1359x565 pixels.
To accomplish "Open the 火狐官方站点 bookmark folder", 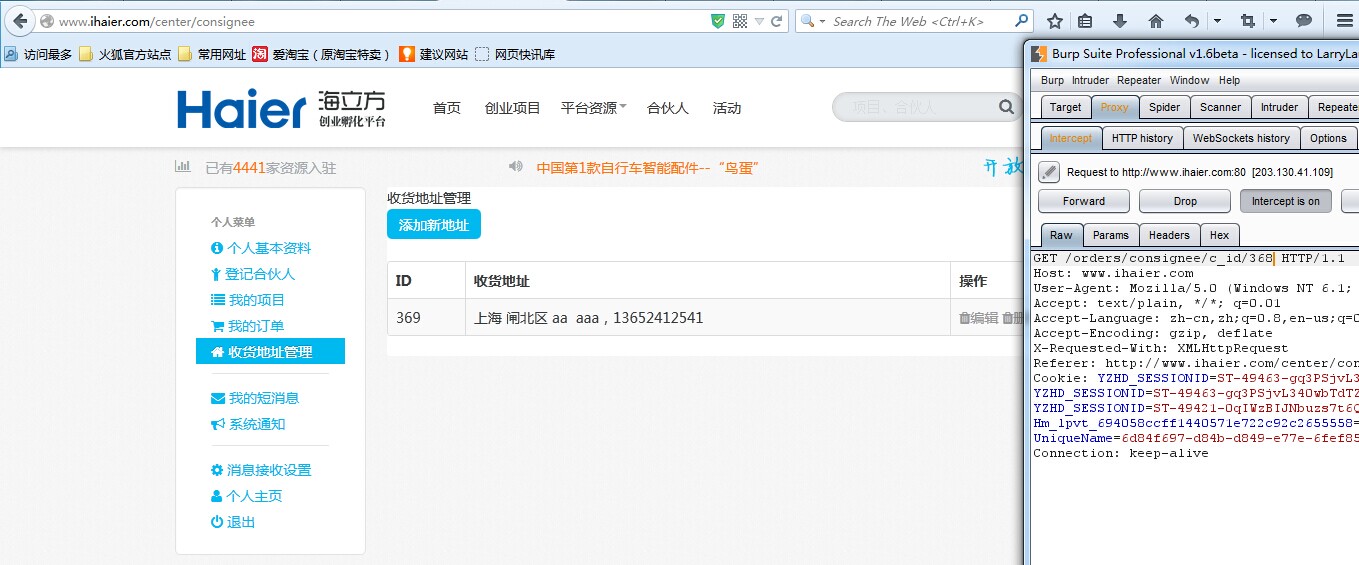I will 125,54.
